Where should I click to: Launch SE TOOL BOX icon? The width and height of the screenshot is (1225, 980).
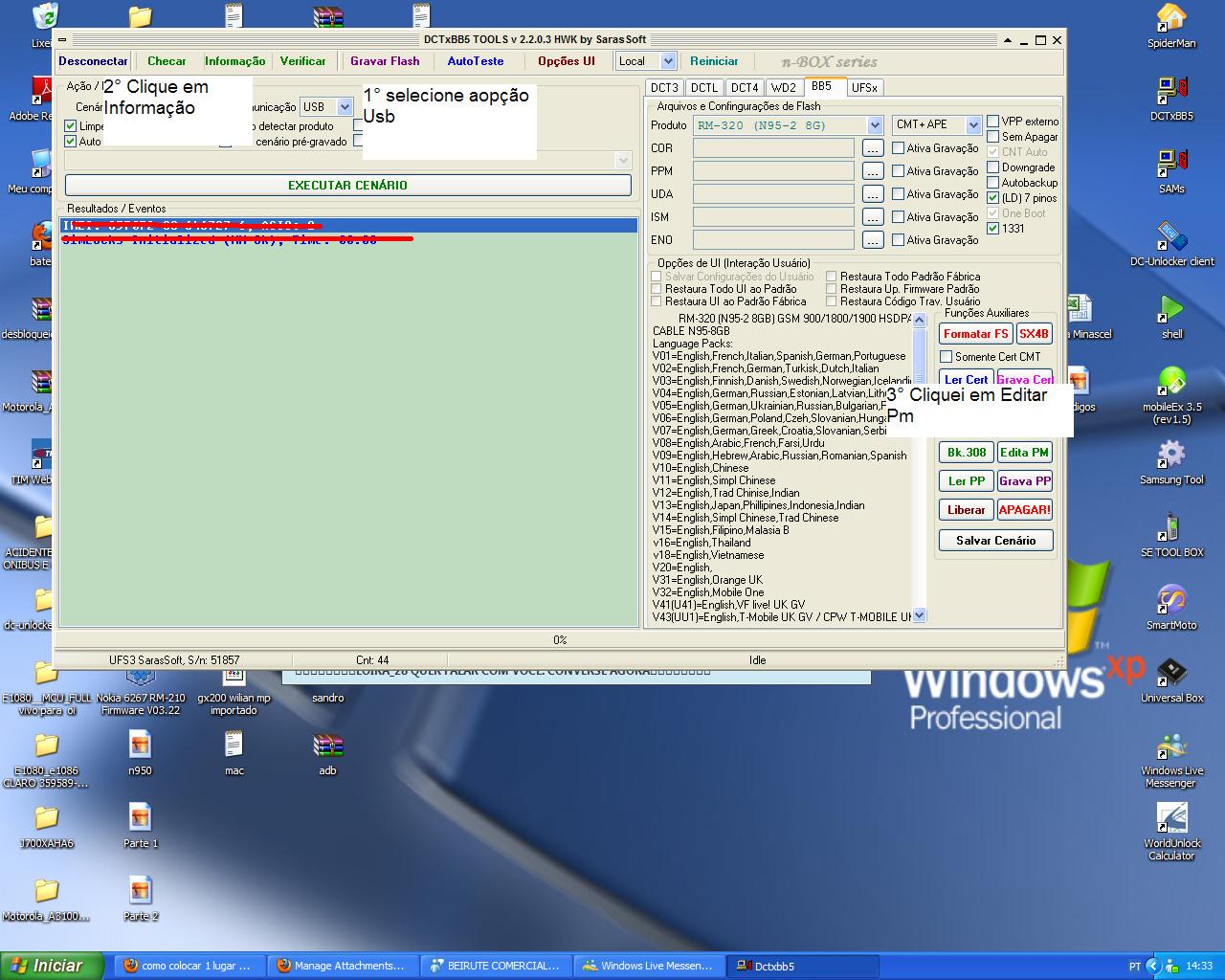pos(1171,535)
